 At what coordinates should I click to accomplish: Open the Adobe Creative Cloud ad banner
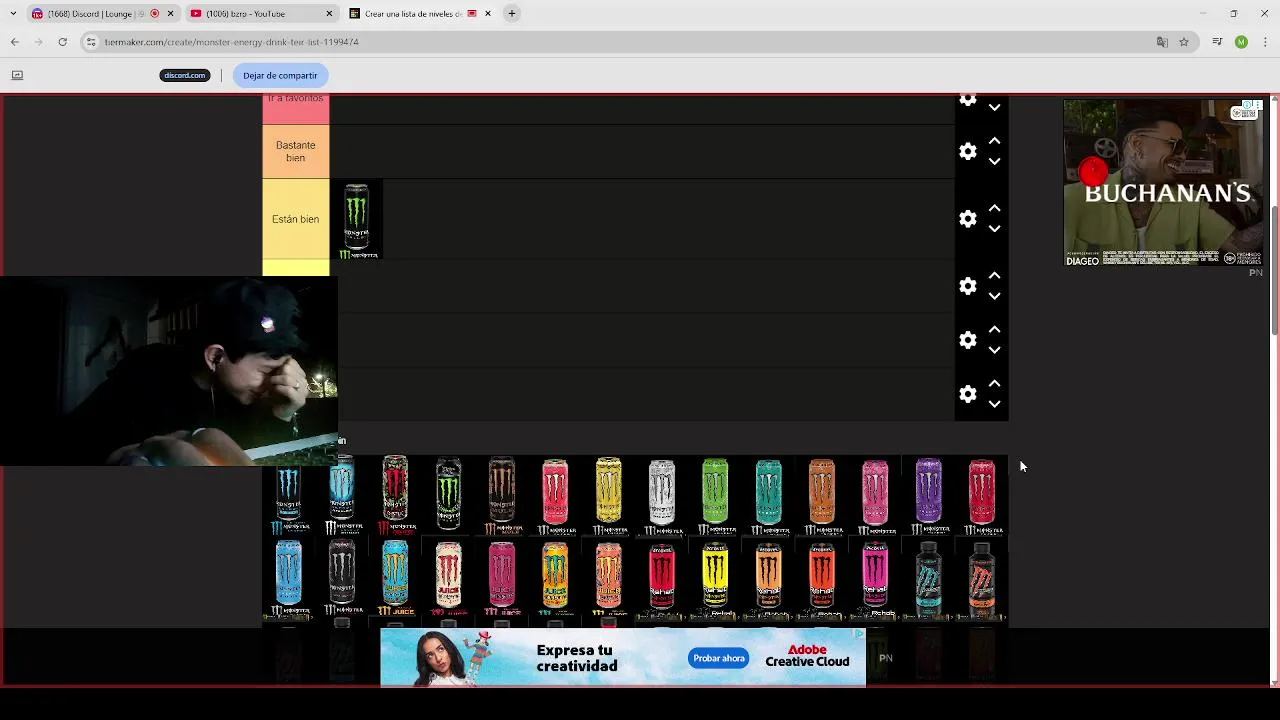coord(622,657)
